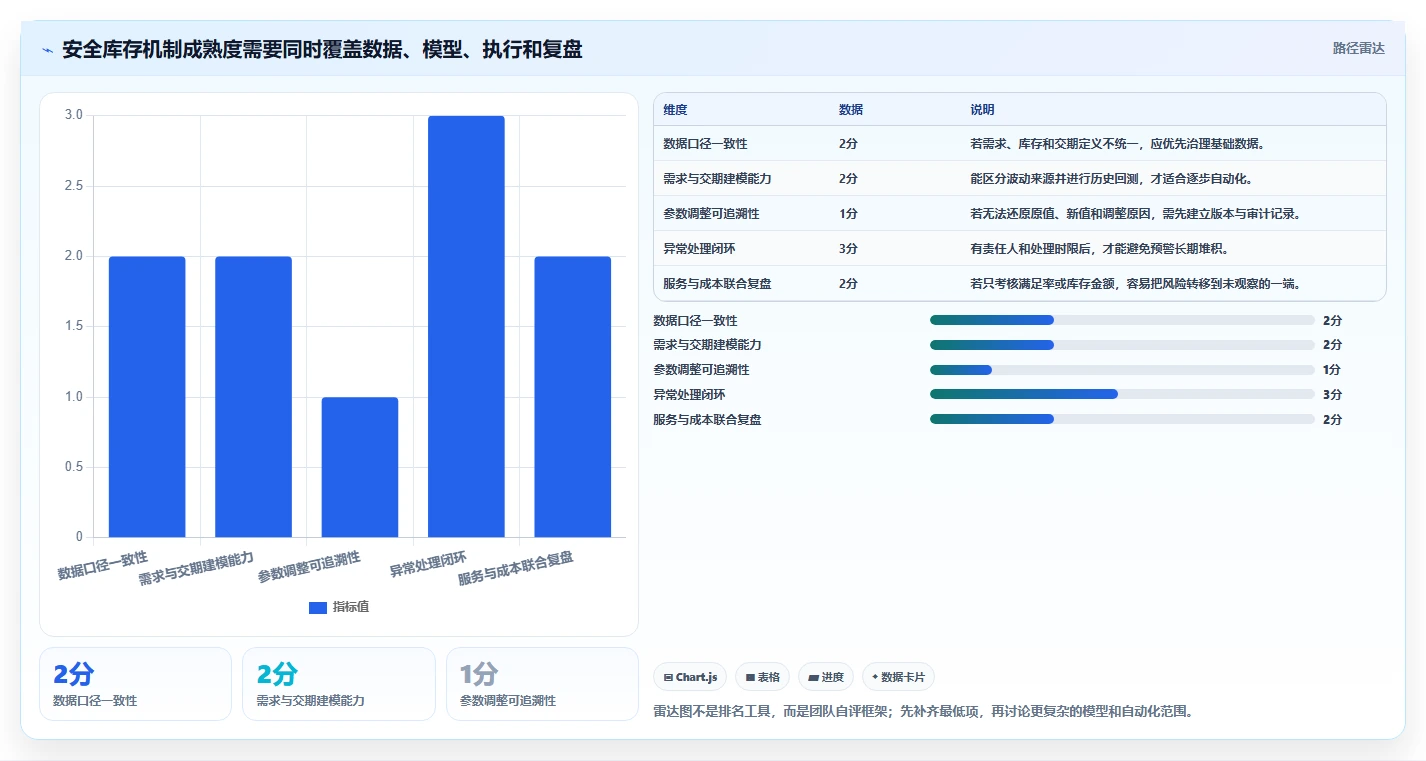Click the Chart.js chip
1426x761 pixels.
pyautogui.click(x=690, y=677)
